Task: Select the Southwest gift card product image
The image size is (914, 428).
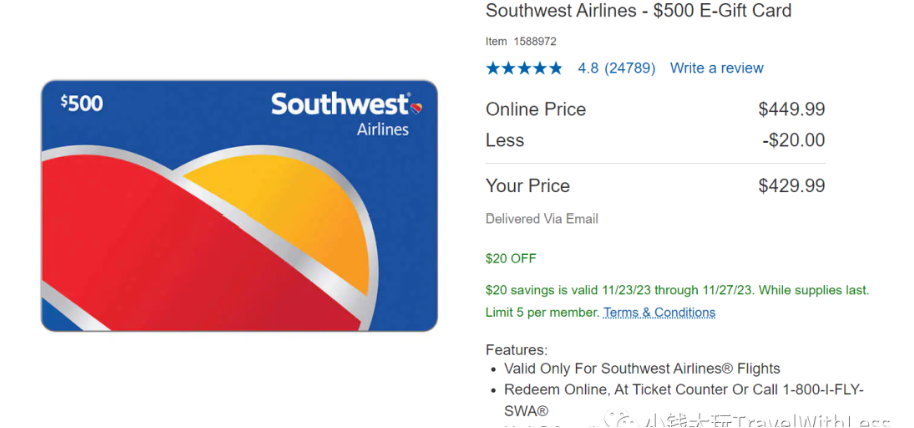Action: [239, 205]
